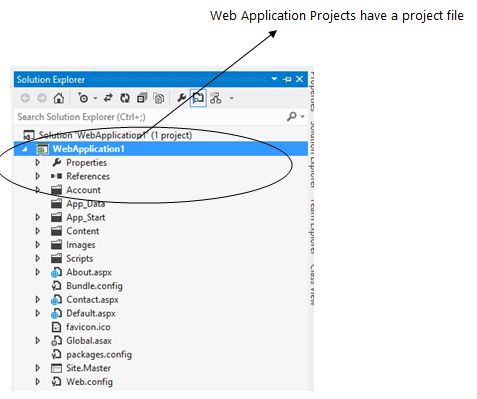Toggle Show All Files icon
Image resolution: width=477 pixels, height=399 pixels.
[x=159, y=98]
